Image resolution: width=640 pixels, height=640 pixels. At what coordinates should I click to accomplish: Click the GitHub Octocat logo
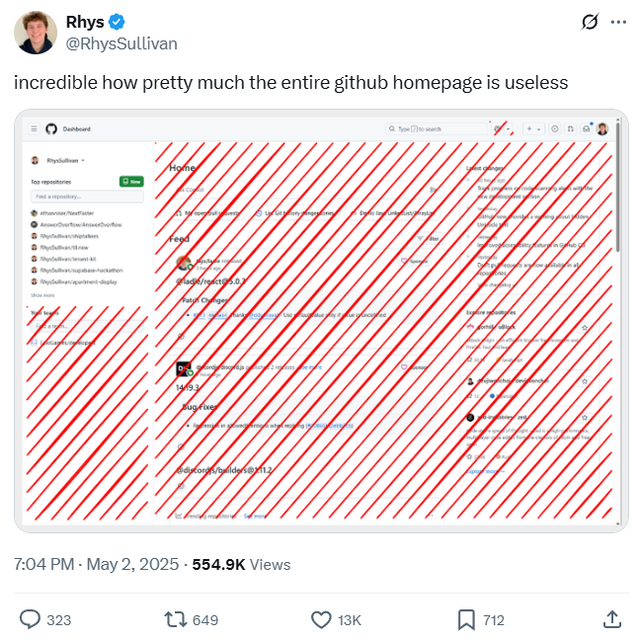50,129
